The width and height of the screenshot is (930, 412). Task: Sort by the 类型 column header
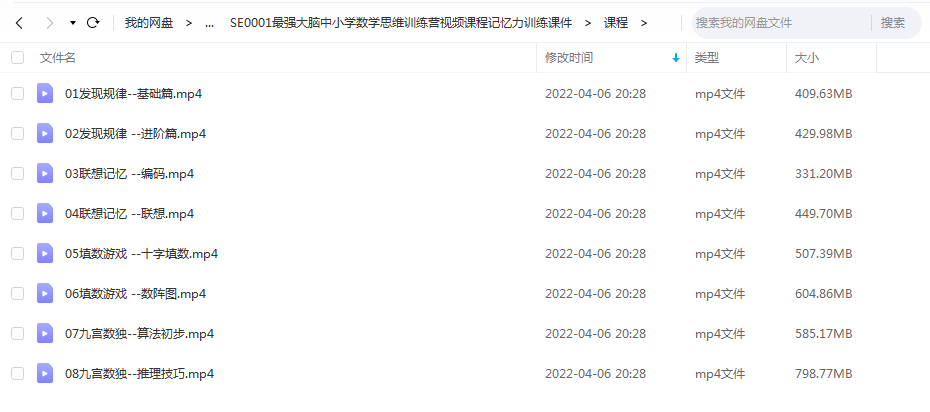coord(707,58)
